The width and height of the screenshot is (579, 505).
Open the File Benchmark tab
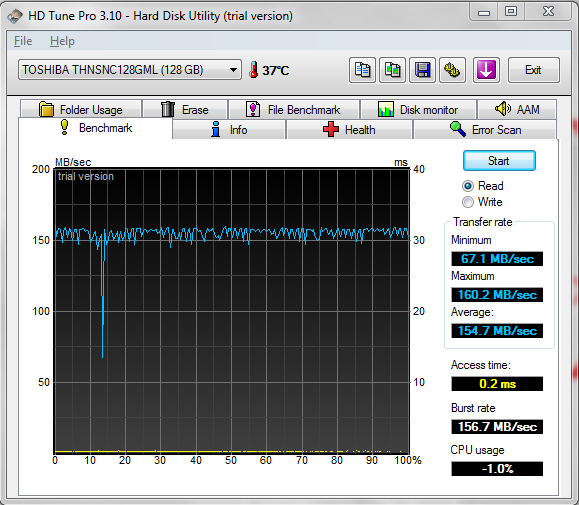point(294,109)
